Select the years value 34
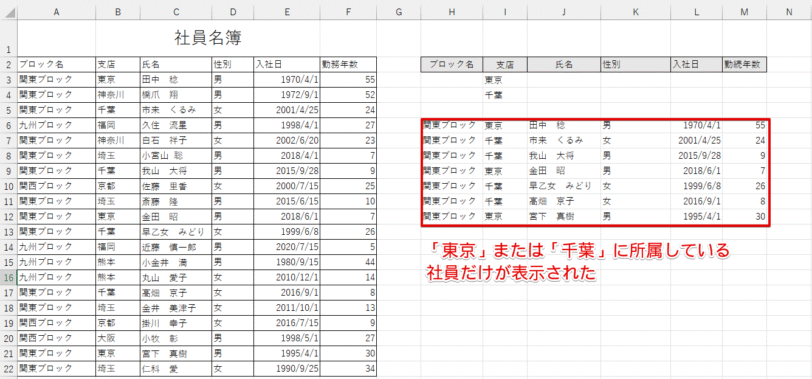This screenshot has height=379, width=812. point(348,369)
